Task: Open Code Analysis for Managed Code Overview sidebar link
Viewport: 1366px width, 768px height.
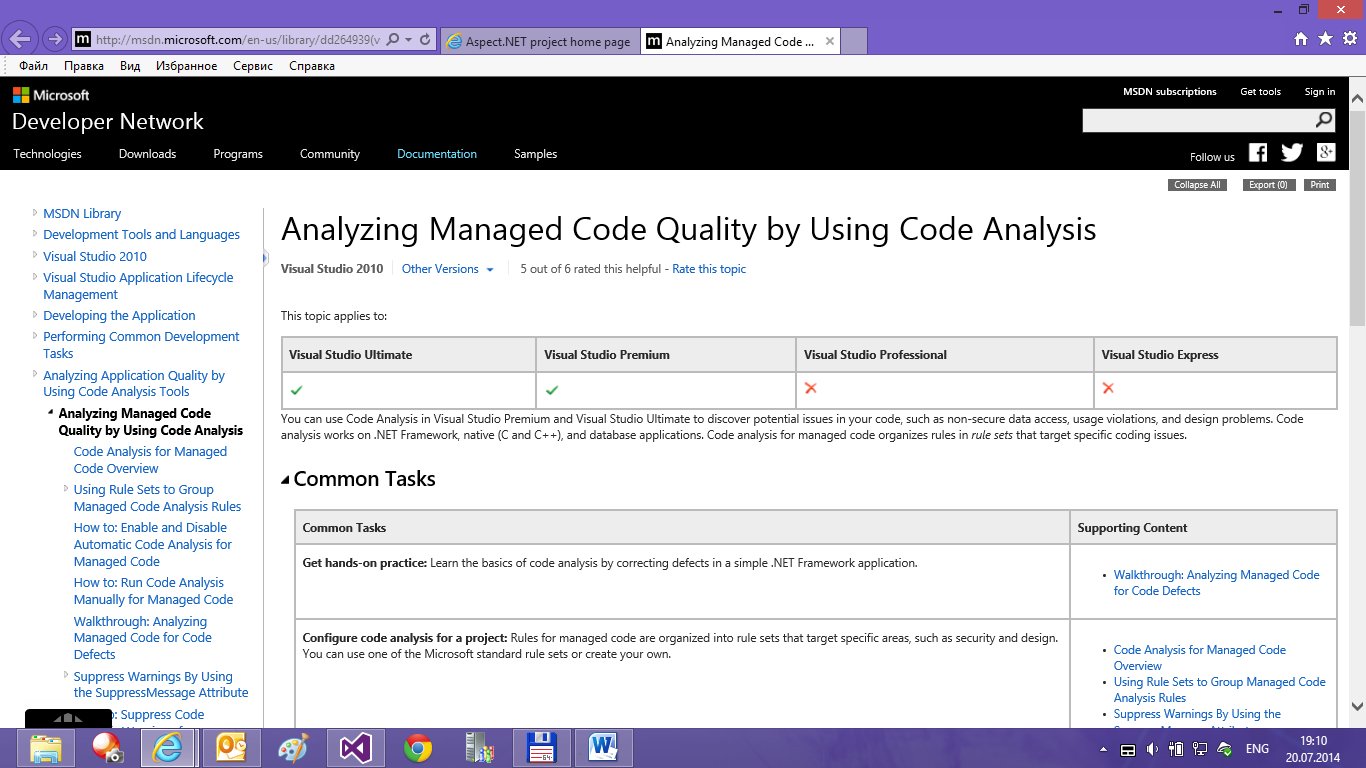Action: click(x=150, y=460)
